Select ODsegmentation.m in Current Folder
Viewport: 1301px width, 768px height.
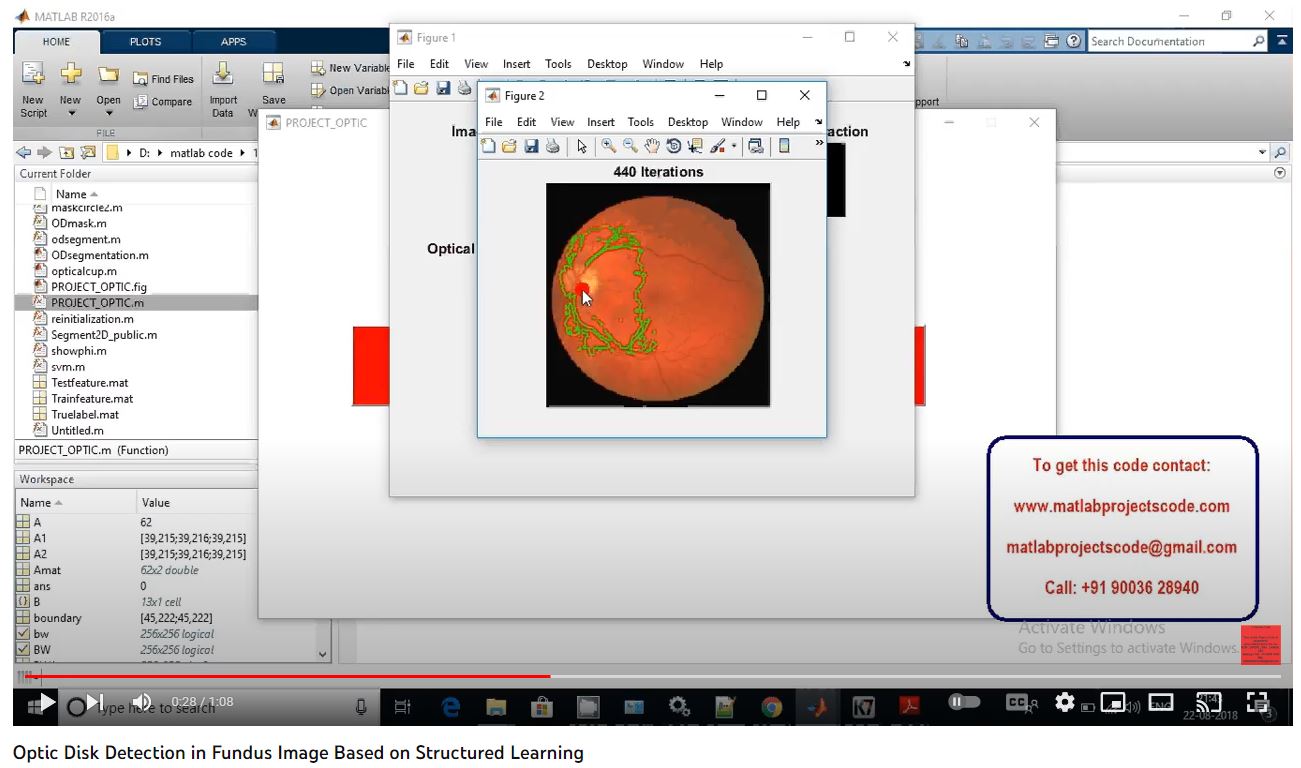tap(99, 255)
